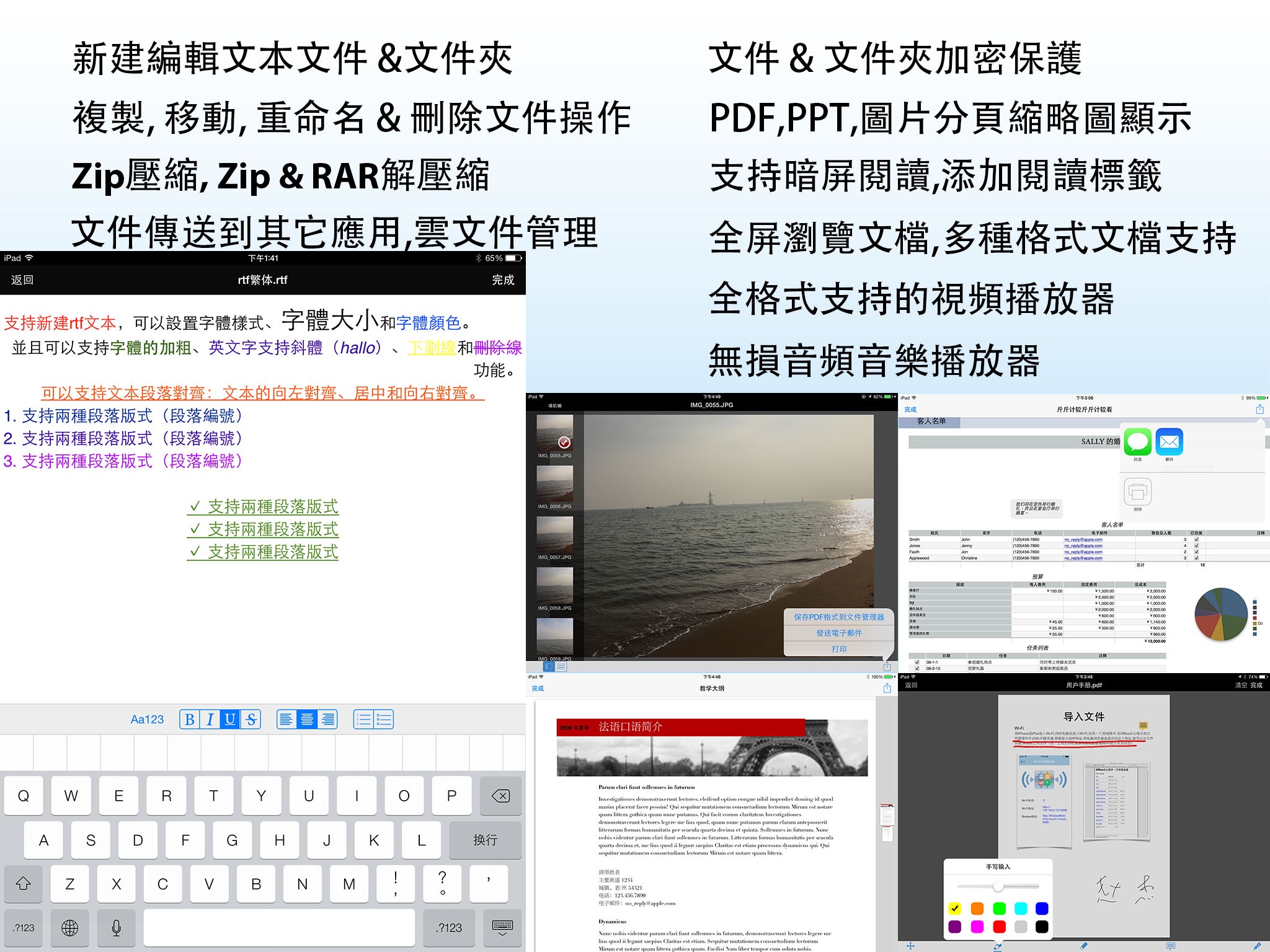Tap the Q key on keyboard
The height and width of the screenshot is (952, 1270).
pyautogui.click(x=24, y=796)
